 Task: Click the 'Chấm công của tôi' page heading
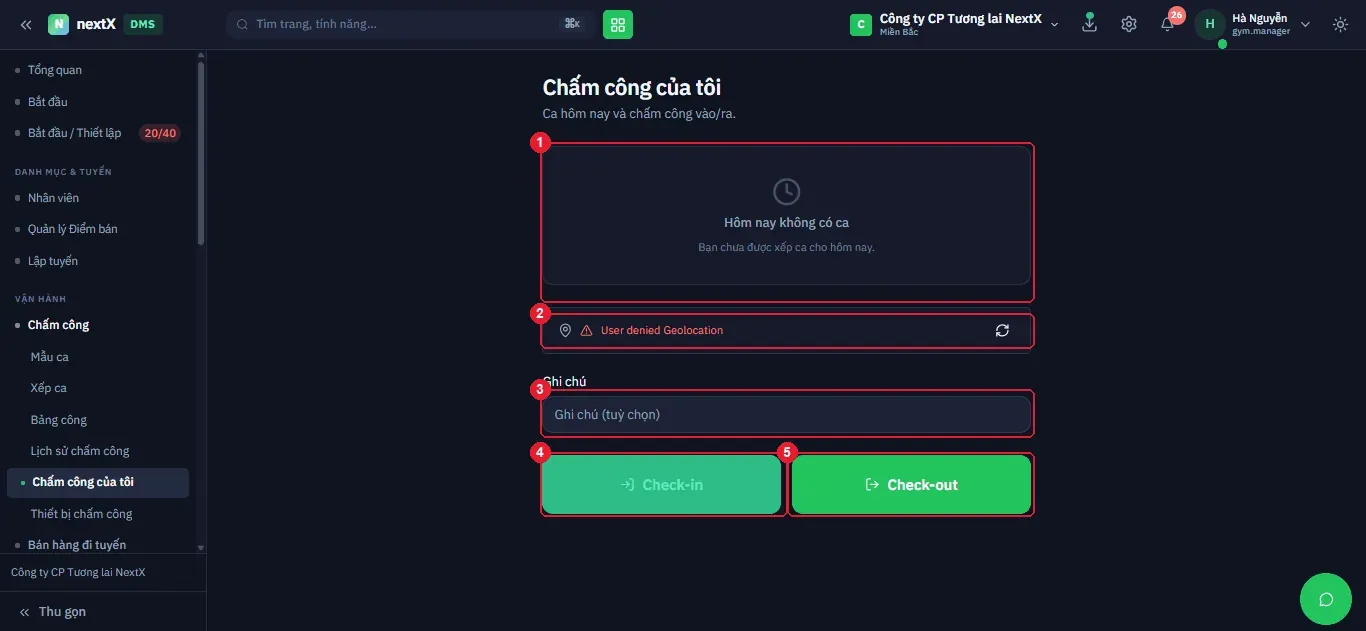pyautogui.click(x=632, y=88)
